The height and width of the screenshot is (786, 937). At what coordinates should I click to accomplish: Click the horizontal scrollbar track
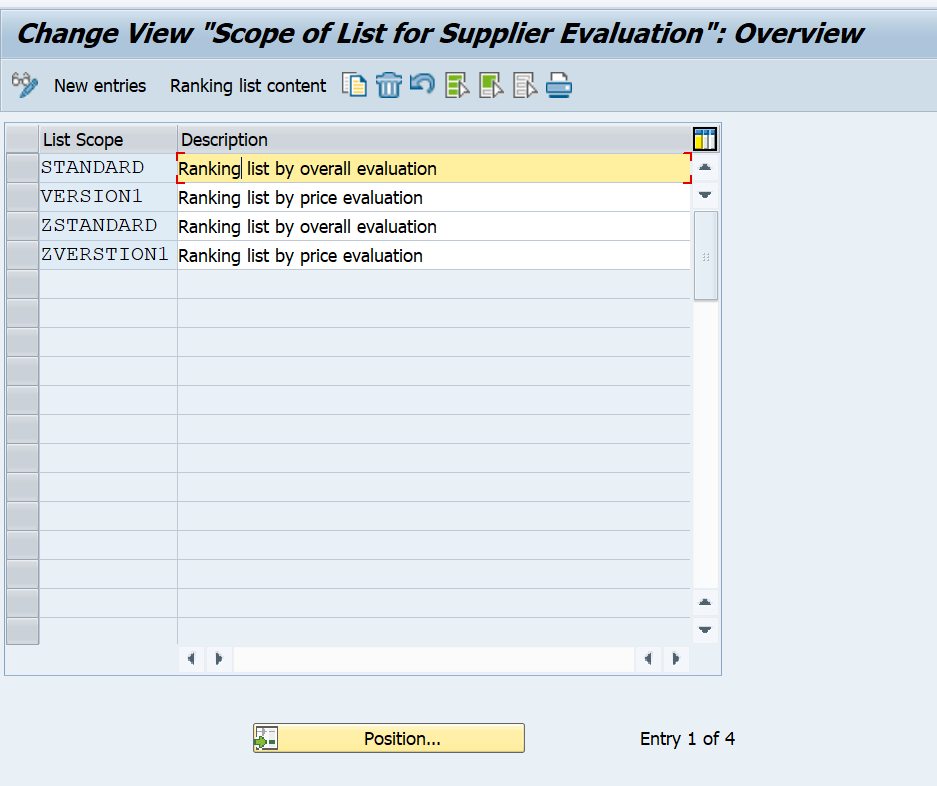pyautogui.click(x=434, y=659)
